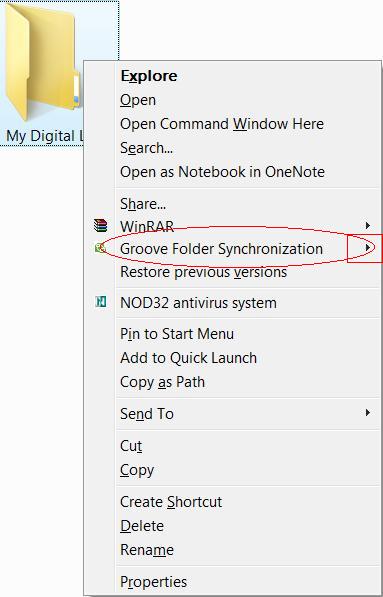383x597 pixels.
Task: Click the WinRAR books icon
Action: 101,225
